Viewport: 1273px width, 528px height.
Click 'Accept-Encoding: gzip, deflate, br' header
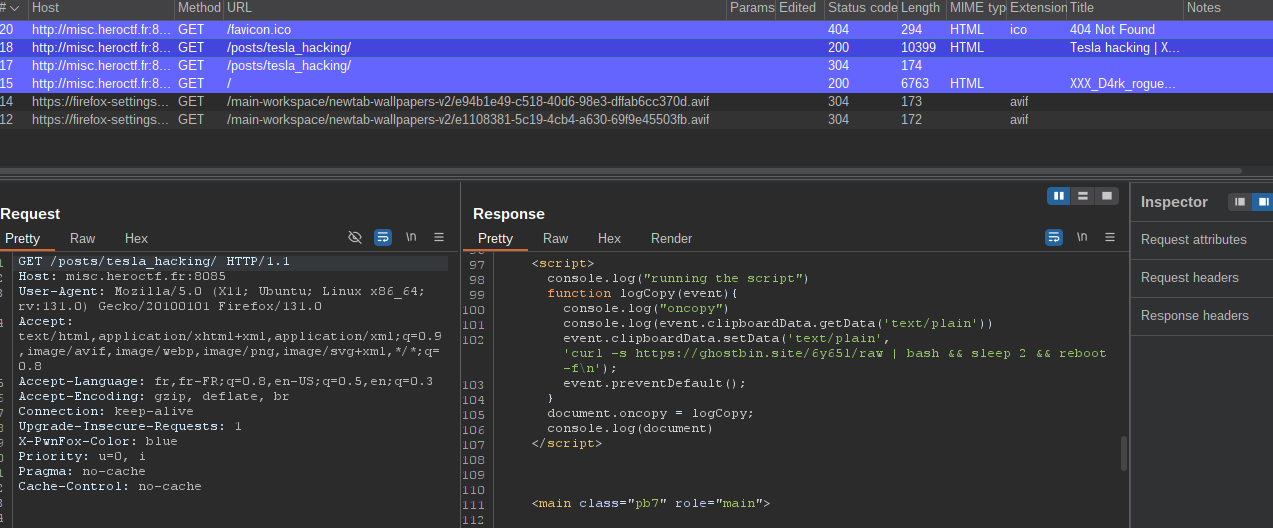154,396
